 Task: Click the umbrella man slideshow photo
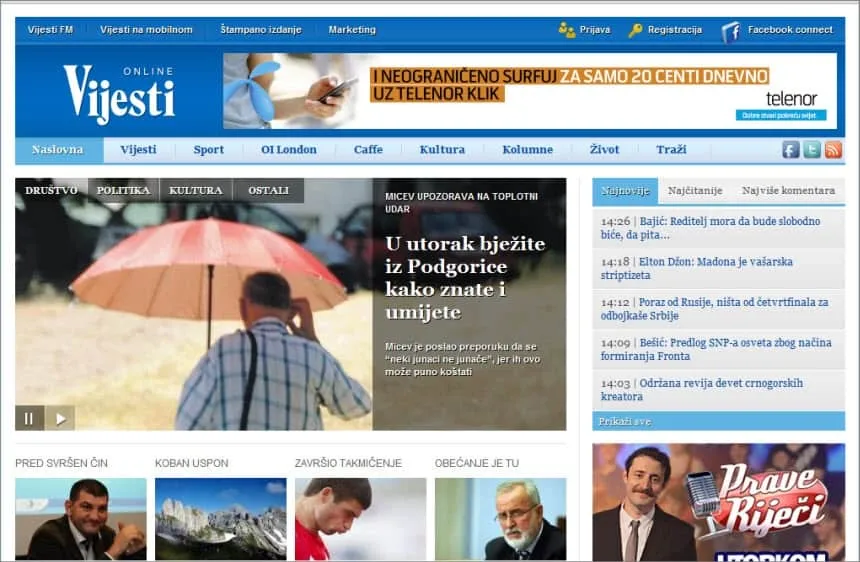point(194,304)
